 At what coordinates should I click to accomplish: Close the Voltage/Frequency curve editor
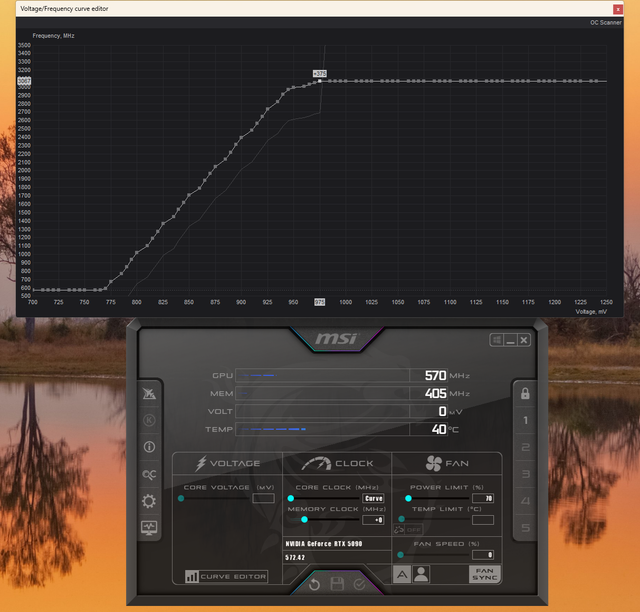tap(618, 9)
